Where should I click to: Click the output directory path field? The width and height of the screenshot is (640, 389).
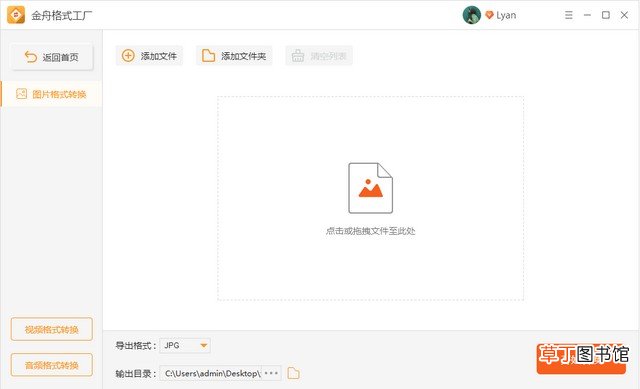tap(210, 373)
